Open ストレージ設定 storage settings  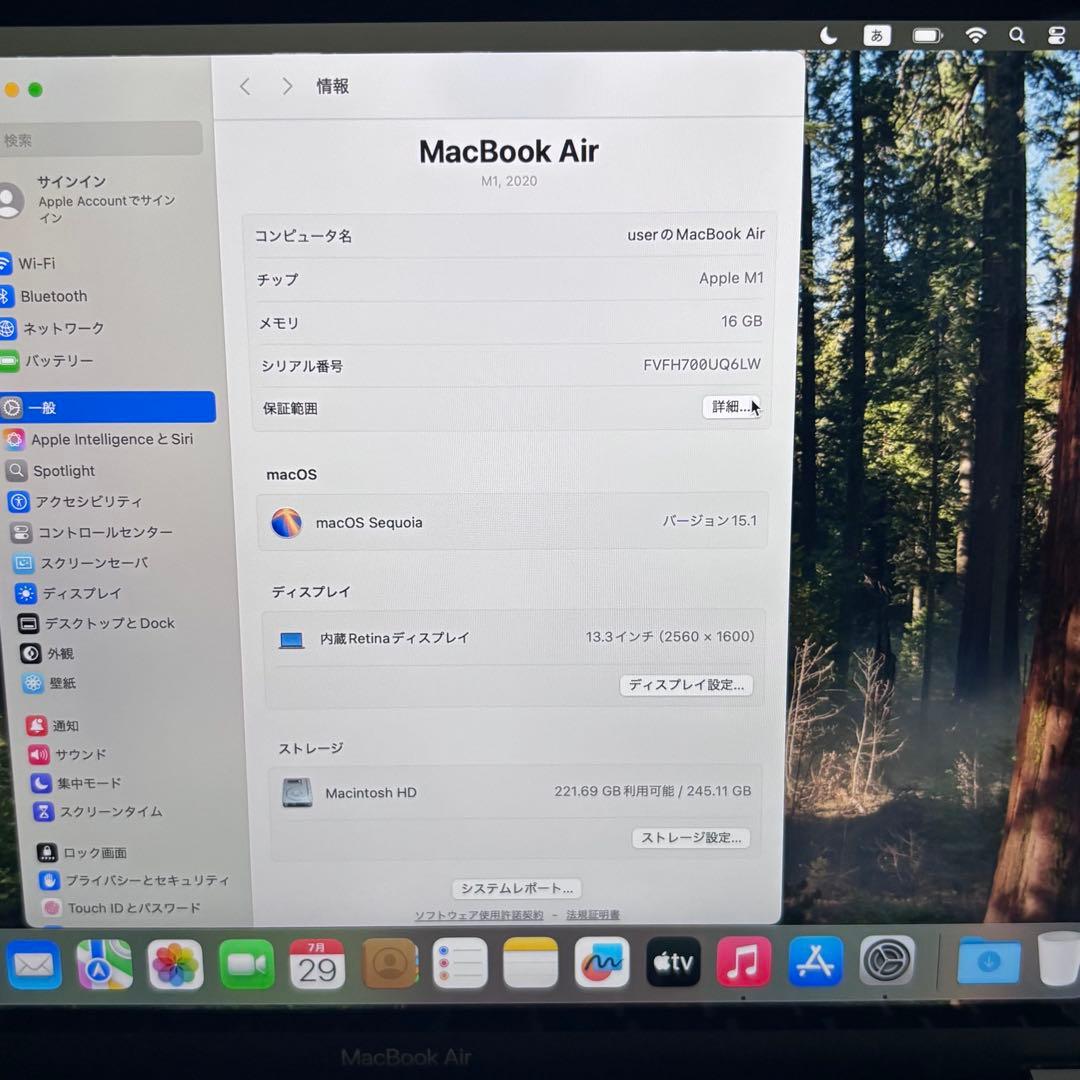point(691,839)
